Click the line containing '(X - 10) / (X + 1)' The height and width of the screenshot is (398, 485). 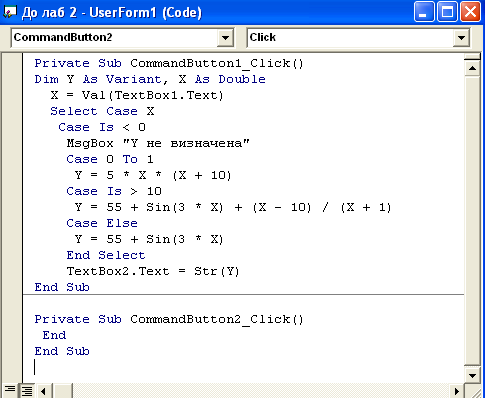point(233,207)
